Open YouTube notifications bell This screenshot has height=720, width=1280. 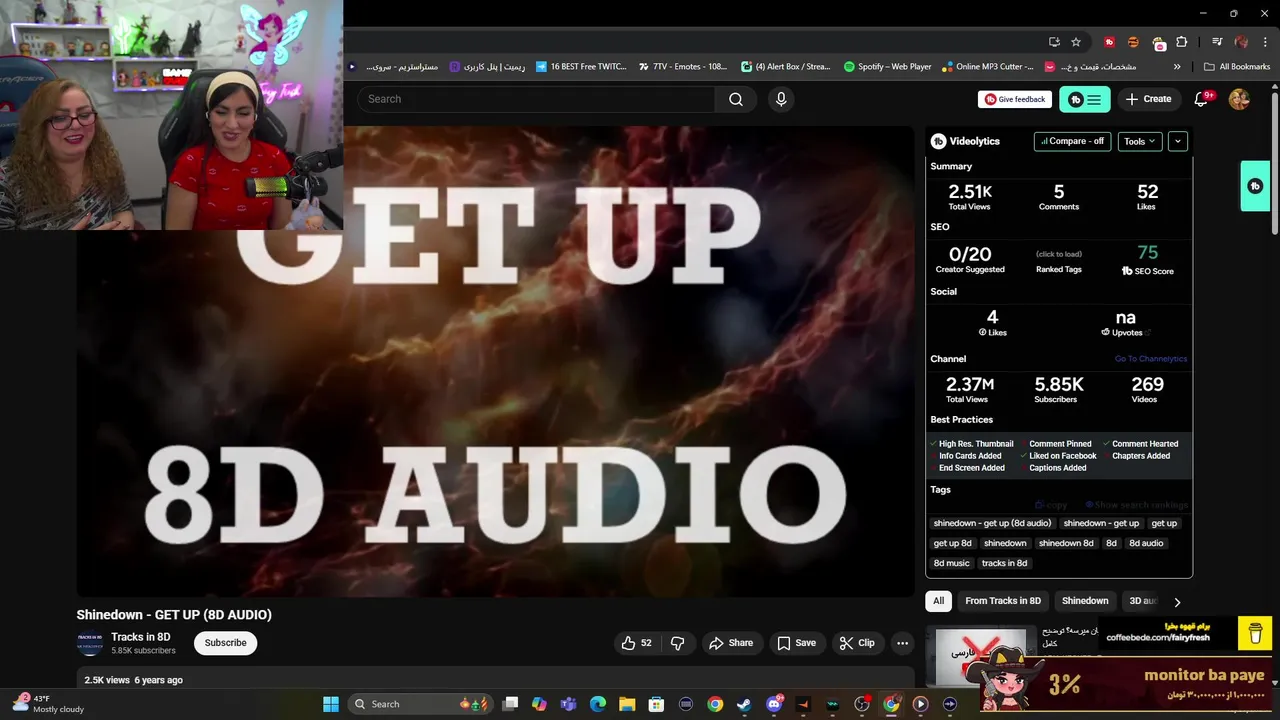(1202, 99)
